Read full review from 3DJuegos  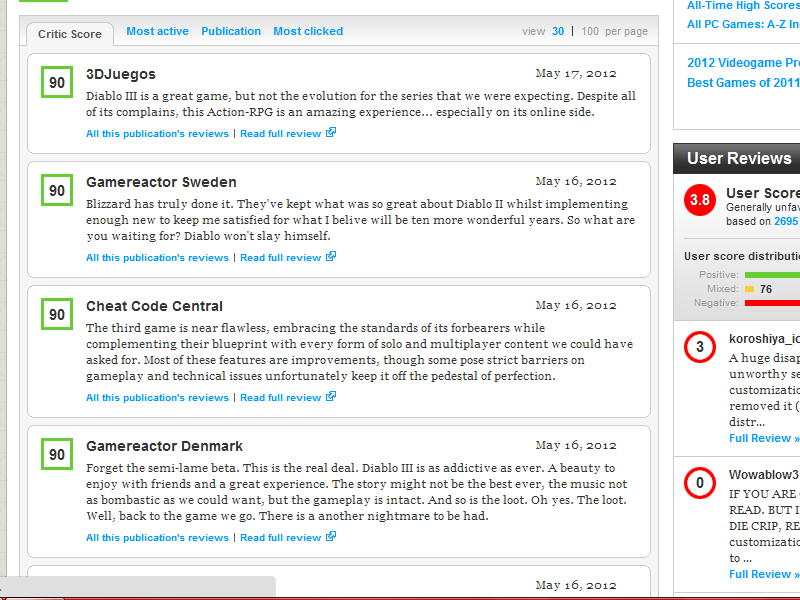tap(281, 134)
